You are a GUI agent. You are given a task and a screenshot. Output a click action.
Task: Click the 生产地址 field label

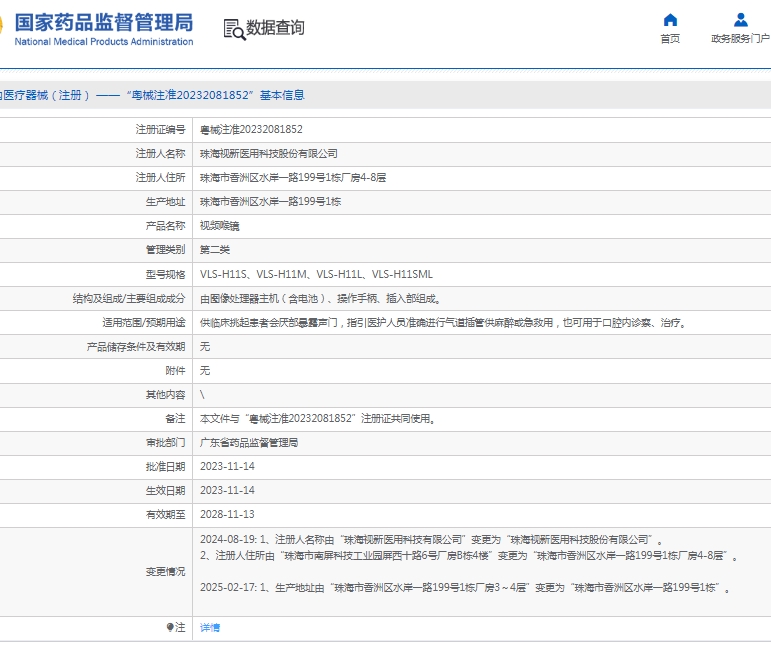165,202
